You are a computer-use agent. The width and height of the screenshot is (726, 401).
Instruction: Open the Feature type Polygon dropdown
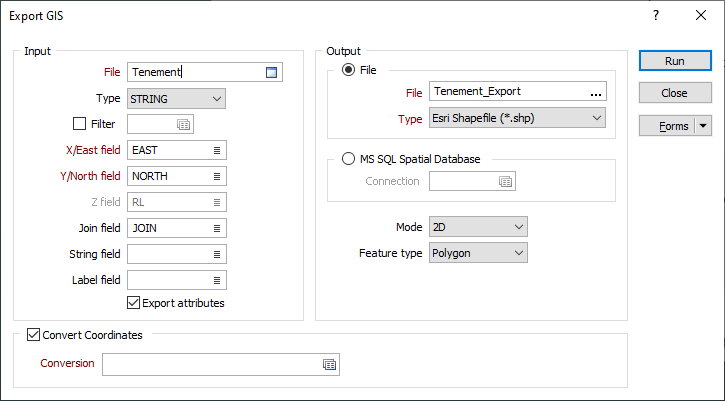pyautogui.click(x=478, y=253)
